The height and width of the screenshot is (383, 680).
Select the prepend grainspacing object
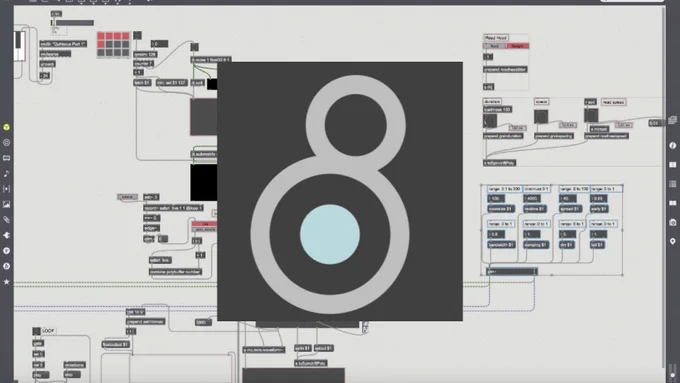pos(554,136)
